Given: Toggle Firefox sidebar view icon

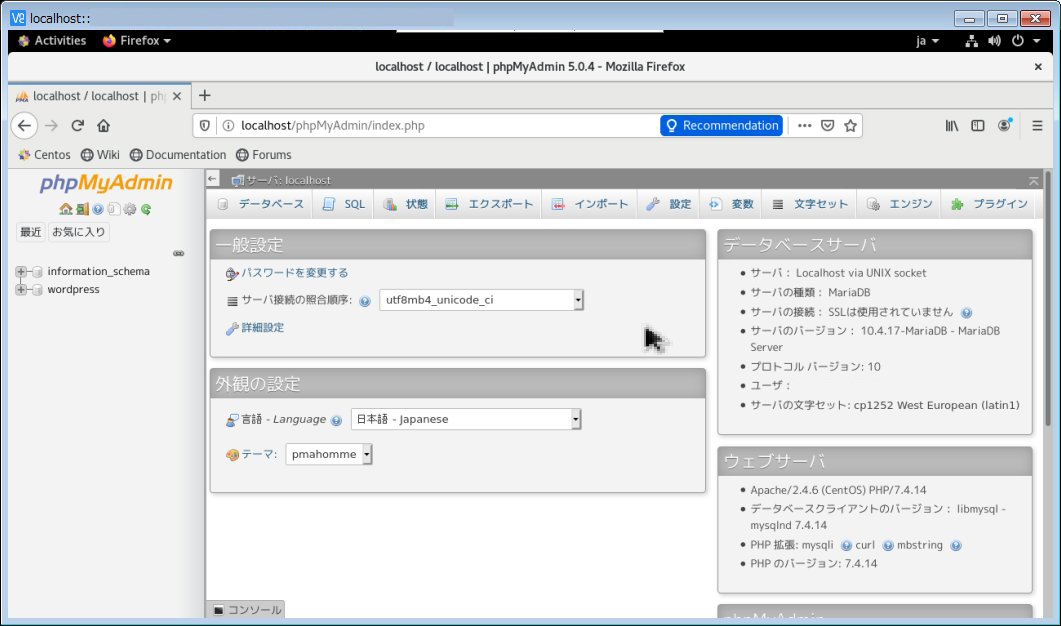Looking at the screenshot, I should pyautogui.click(x=978, y=125).
